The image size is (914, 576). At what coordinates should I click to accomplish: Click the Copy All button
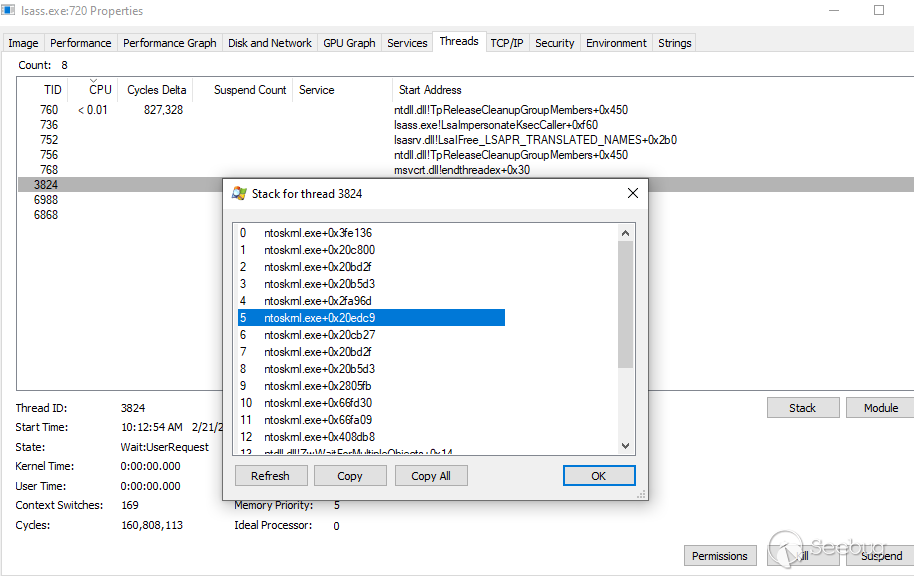[430, 476]
